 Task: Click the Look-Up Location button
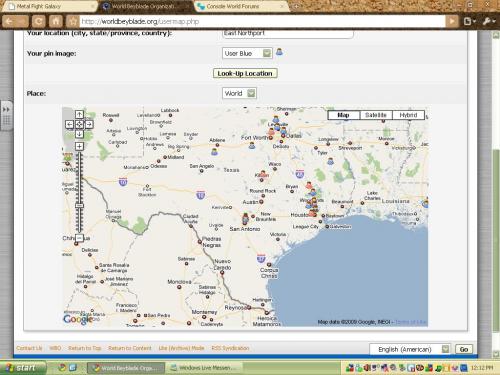(x=245, y=73)
